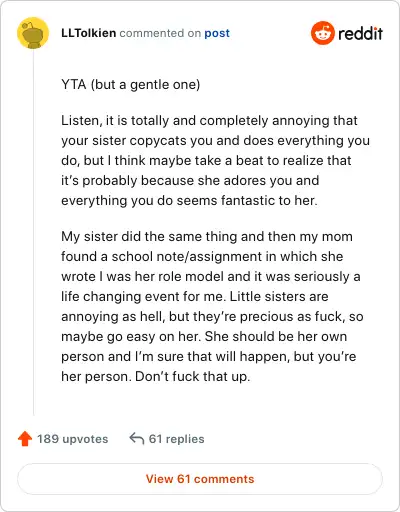Follow the blue "post" link

click(x=217, y=33)
